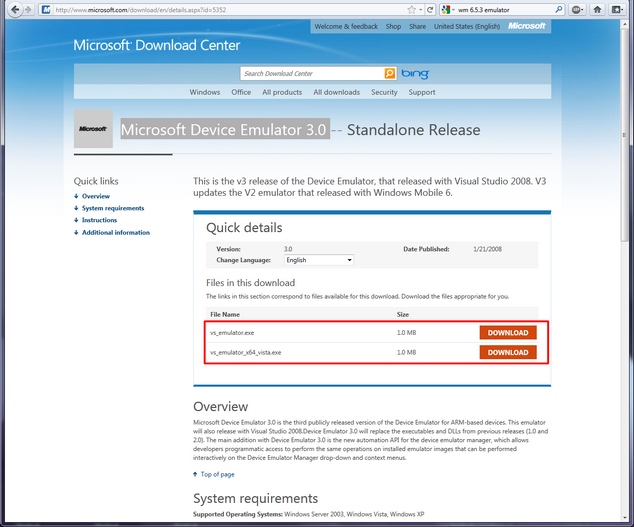Click the grey Microsoft product thumbnail
The image size is (634, 527).
point(93,129)
